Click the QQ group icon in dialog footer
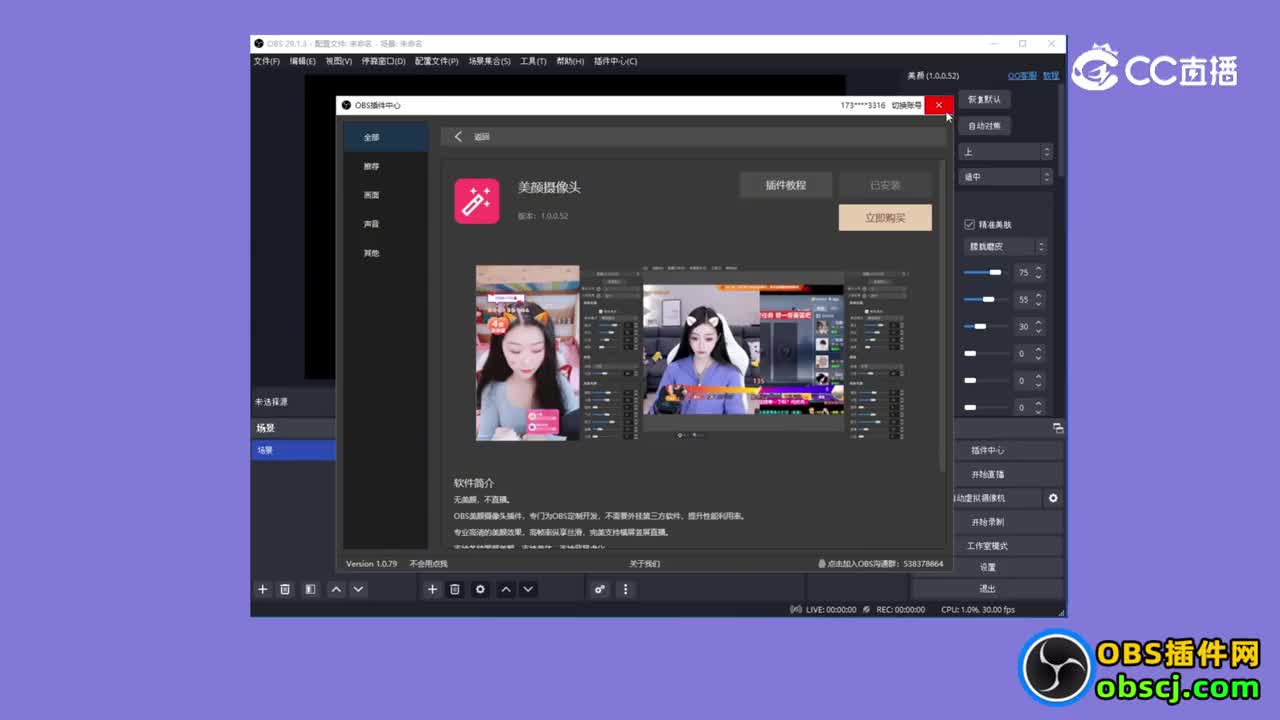 tap(822, 564)
